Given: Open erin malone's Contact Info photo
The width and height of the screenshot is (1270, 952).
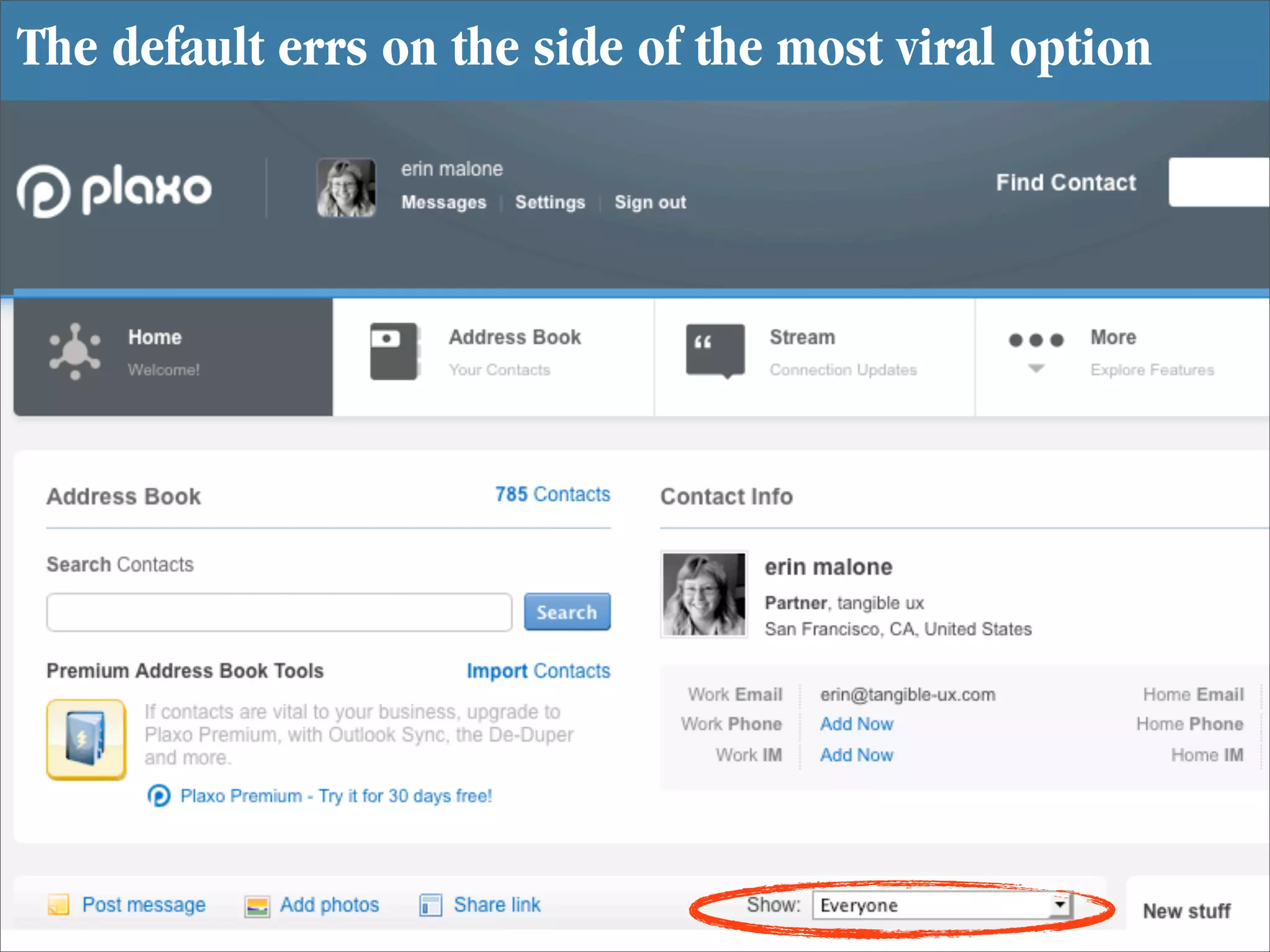Looking at the screenshot, I should point(704,594).
